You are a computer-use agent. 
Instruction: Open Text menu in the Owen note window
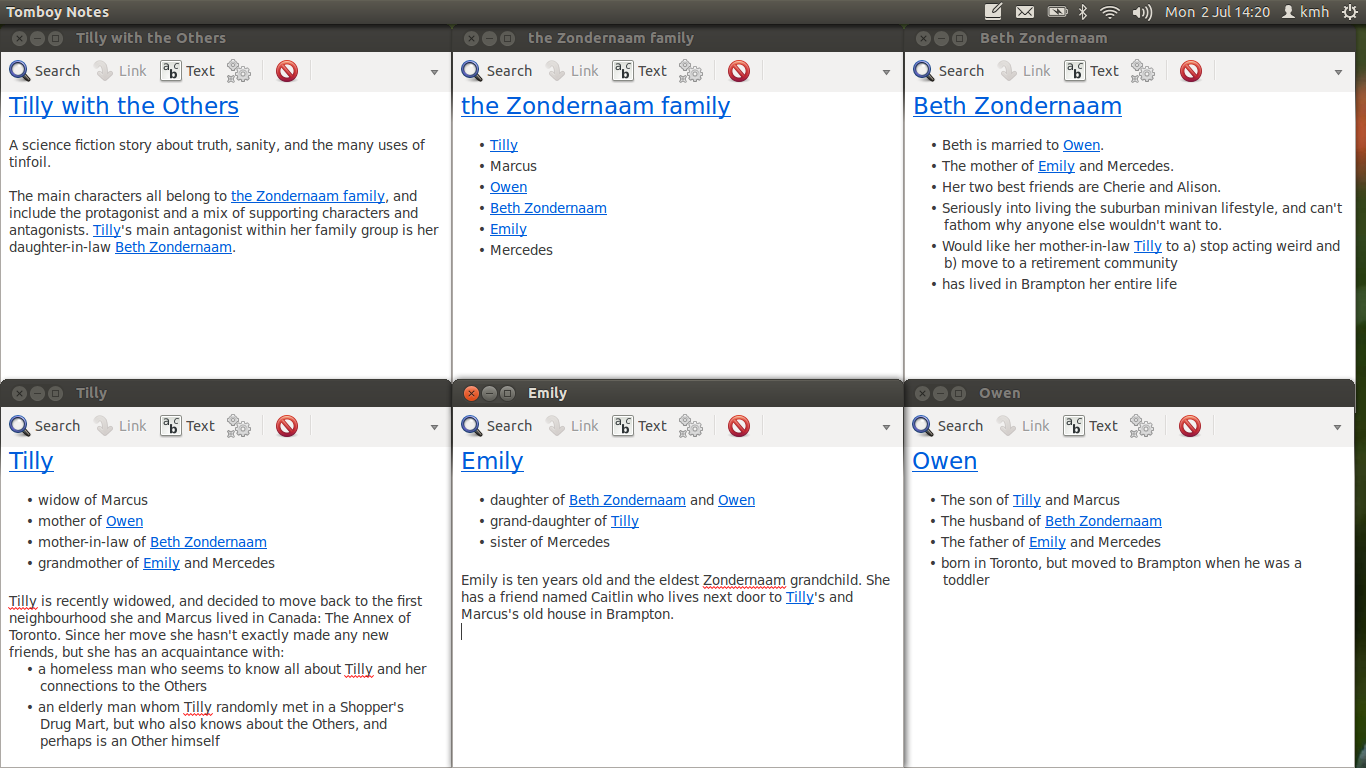tap(1091, 426)
